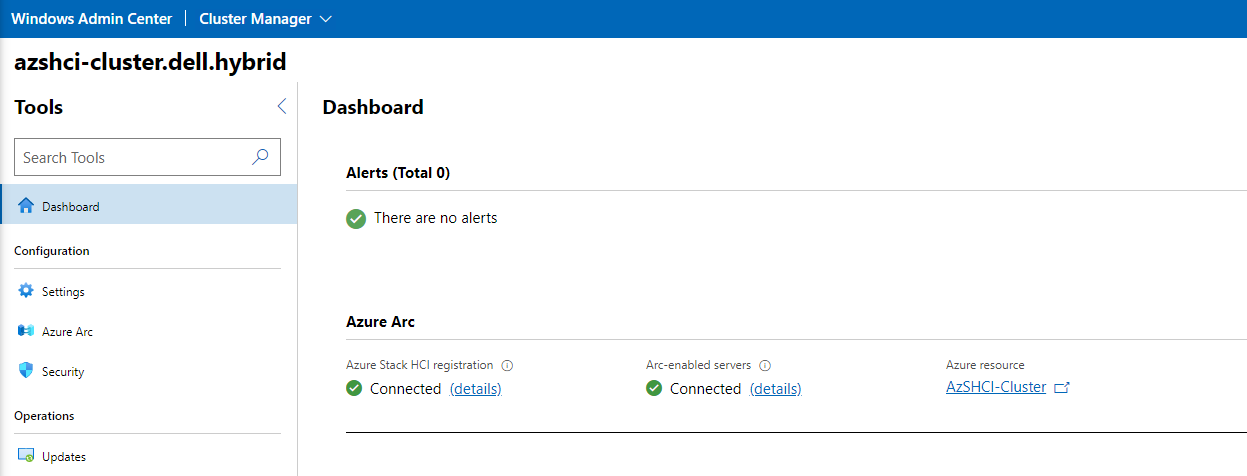Click the Updates monitor icon
The image size is (1247, 476).
point(26,456)
